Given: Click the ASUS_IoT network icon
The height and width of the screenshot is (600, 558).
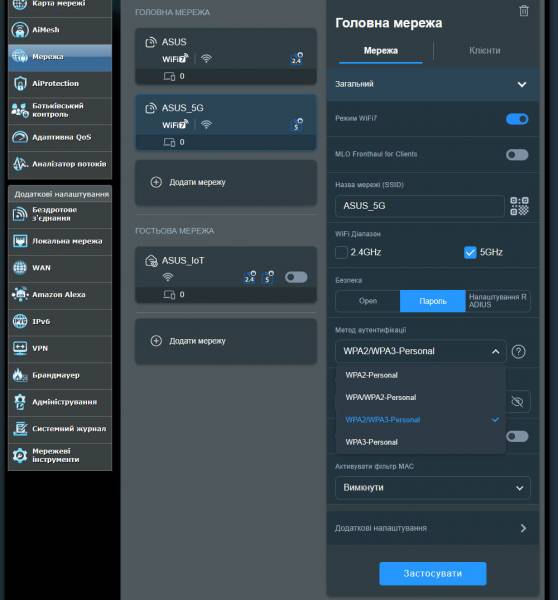Looking at the screenshot, I should (151, 261).
